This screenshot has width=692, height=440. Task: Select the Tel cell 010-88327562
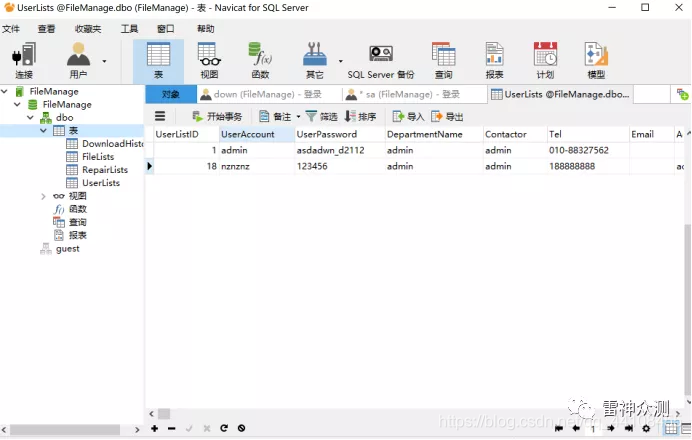tap(587, 150)
